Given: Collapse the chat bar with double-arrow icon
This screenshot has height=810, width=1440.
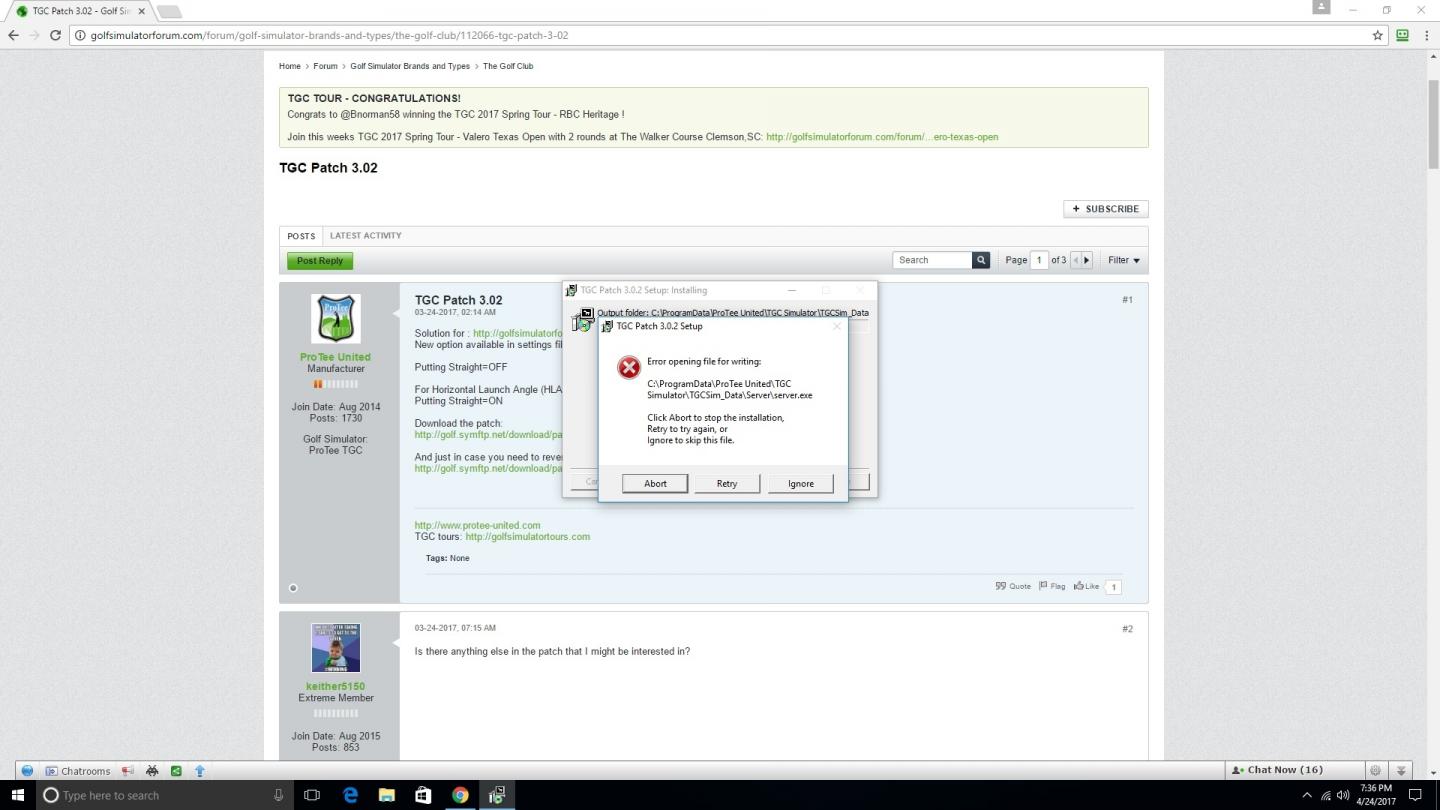Looking at the screenshot, I should (x=1402, y=770).
